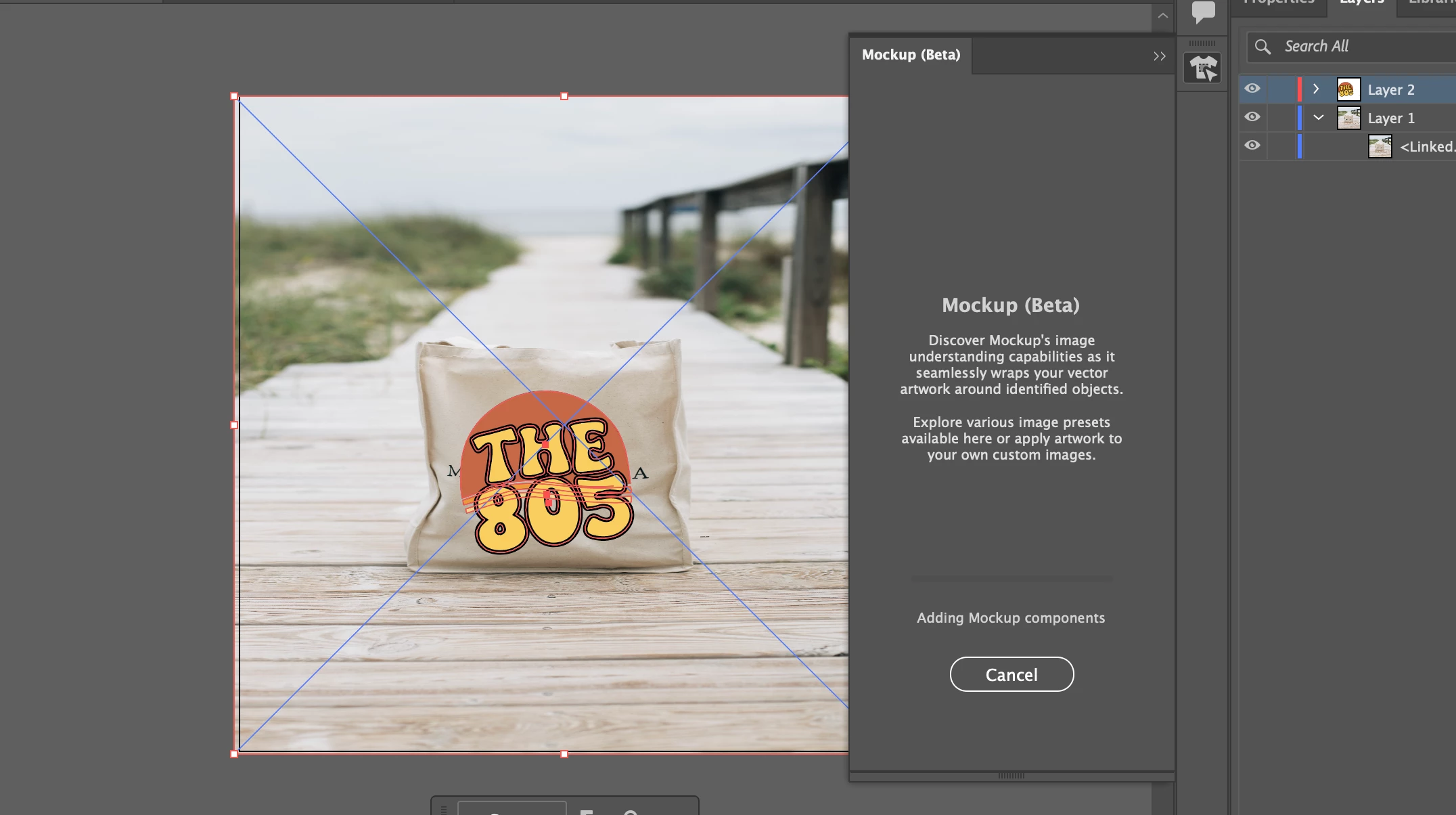Click the Linked image sublayer thumbnail
This screenshot has width=1456, height=815.
1380,146
